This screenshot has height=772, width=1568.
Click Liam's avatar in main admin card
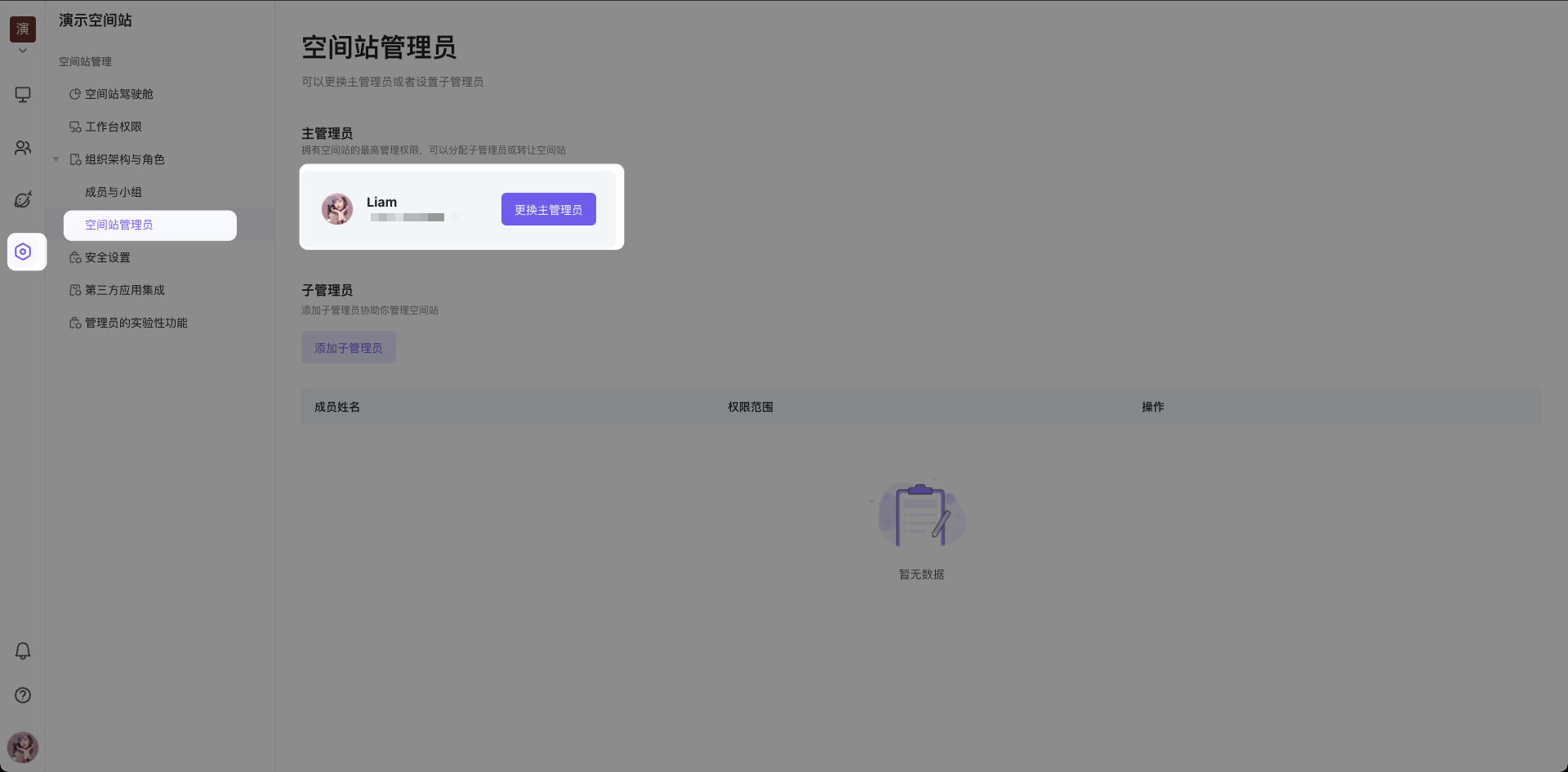pyautogui.click(x=337, y=209)
